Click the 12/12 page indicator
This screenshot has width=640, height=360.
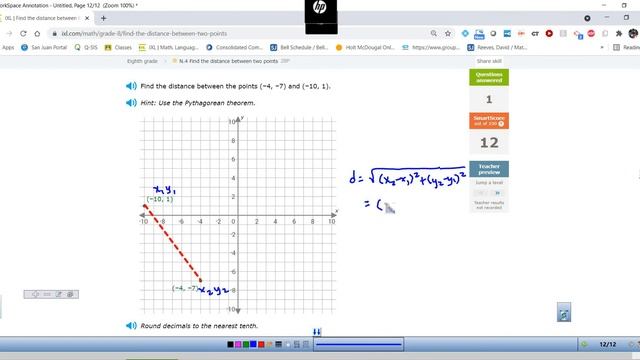607,344
